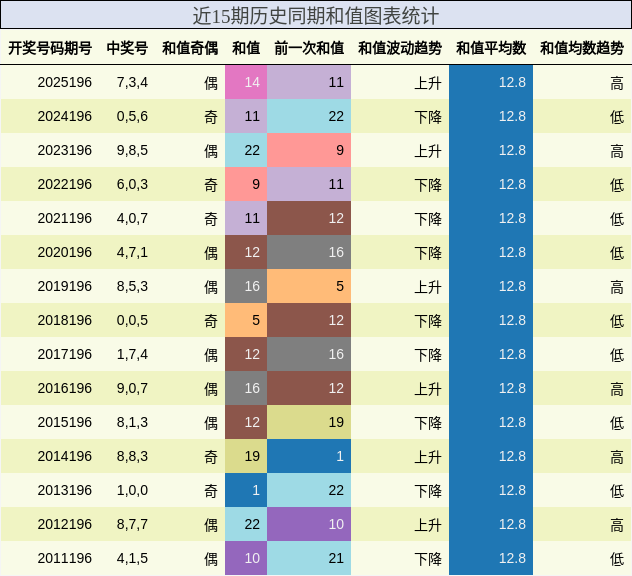Click 前一次和值 cell 5 in row 2019196

click(309, 286)
